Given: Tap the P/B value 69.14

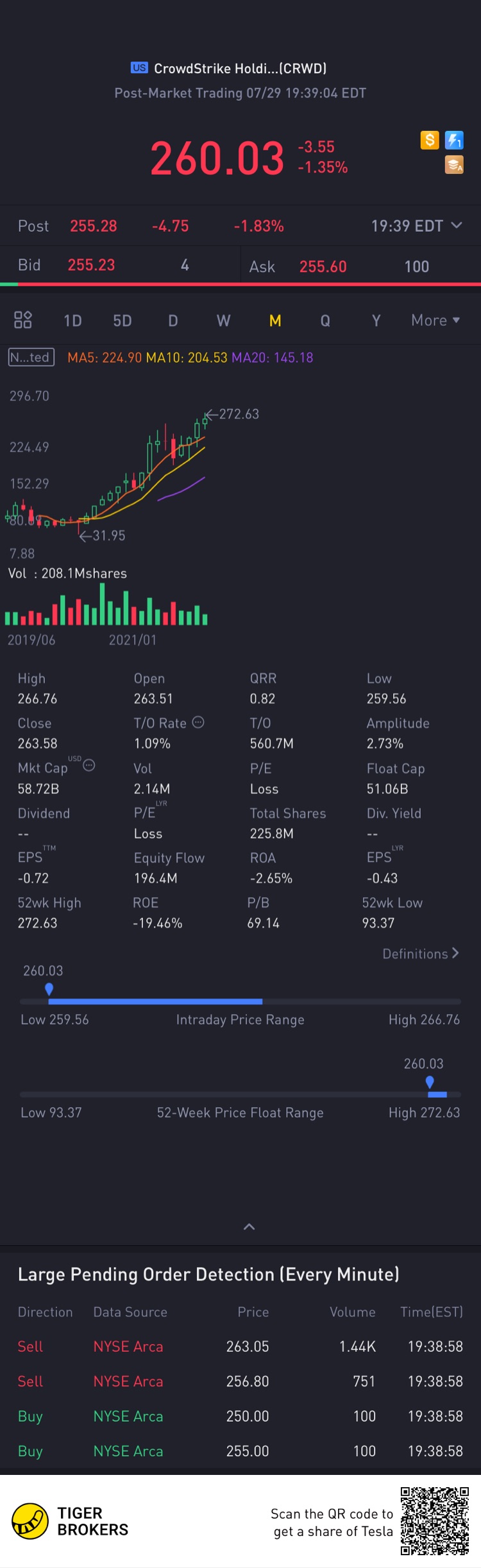Looking at the screenshot, I should 263,923.
